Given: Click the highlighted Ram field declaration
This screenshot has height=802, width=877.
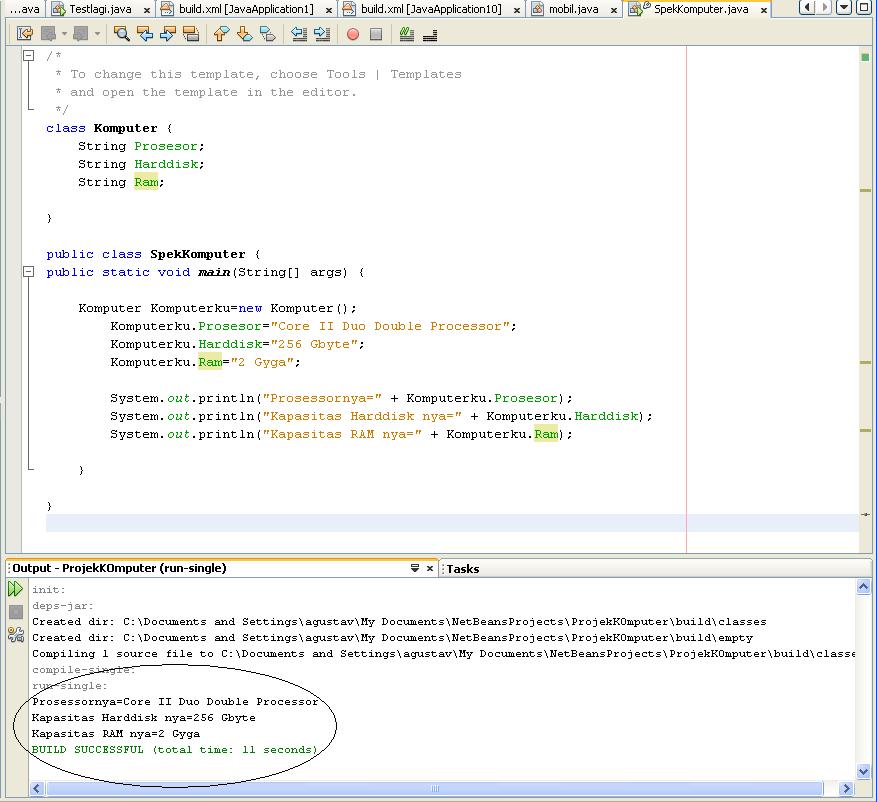Looking at the screenshot, I should (146, 182).
